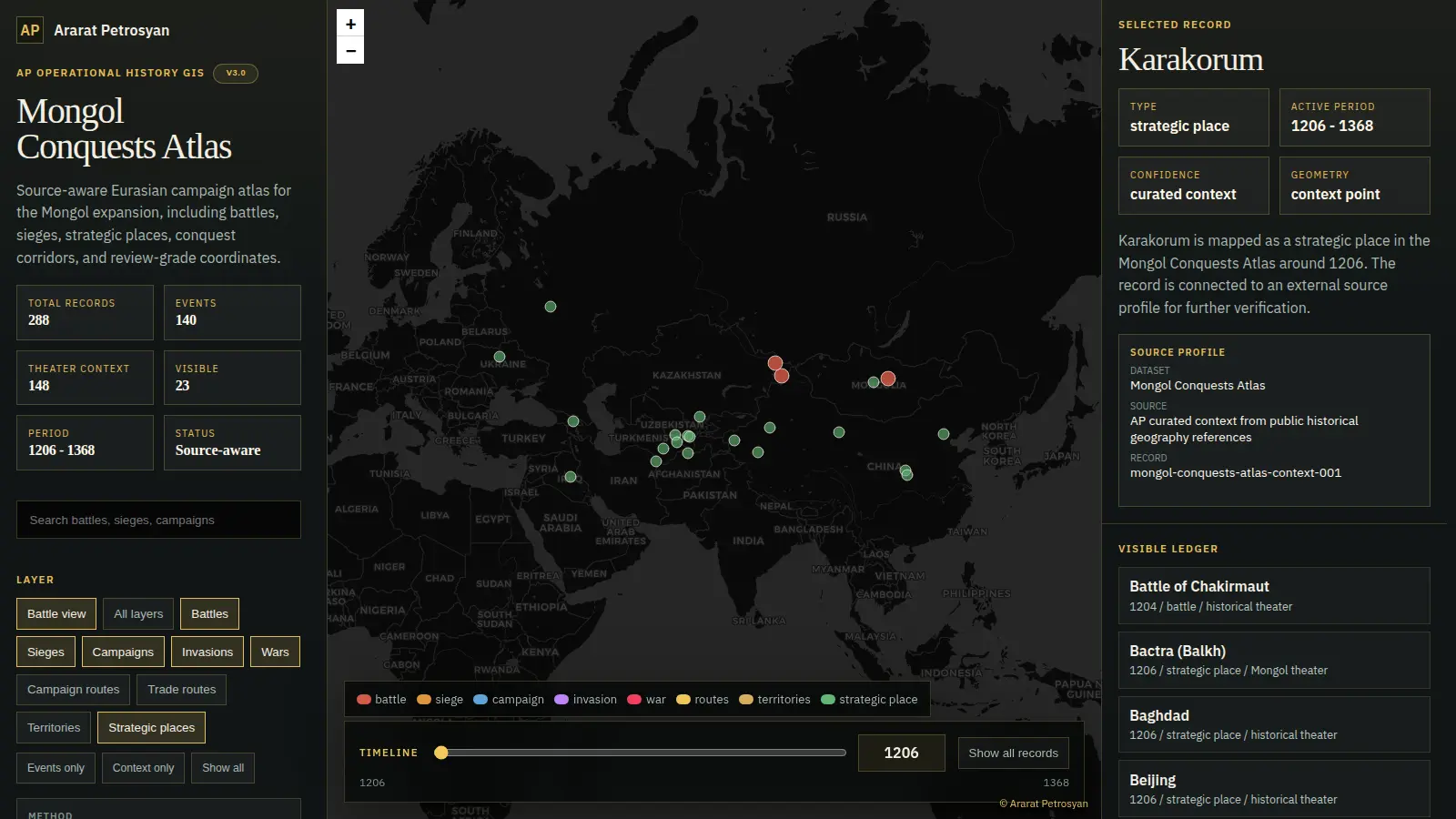Screen dimensions: 1456x819
Task: Toggle the Campaigns layer
Action: pos(123,652)
